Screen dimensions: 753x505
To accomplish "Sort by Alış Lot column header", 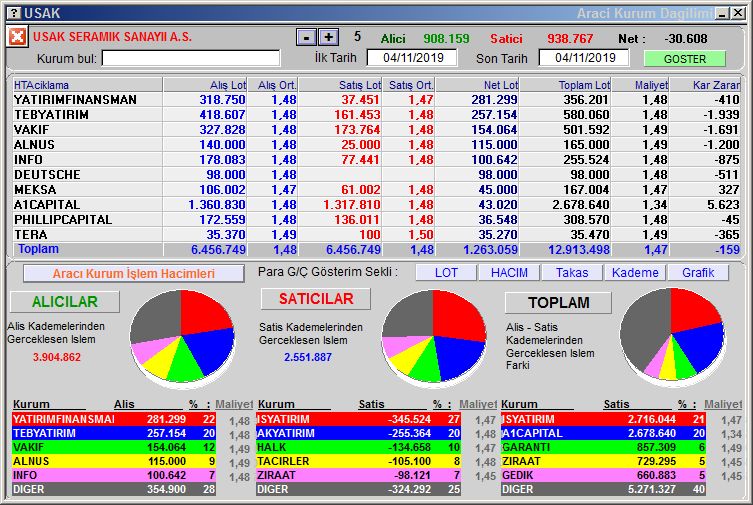I will 205,85.
